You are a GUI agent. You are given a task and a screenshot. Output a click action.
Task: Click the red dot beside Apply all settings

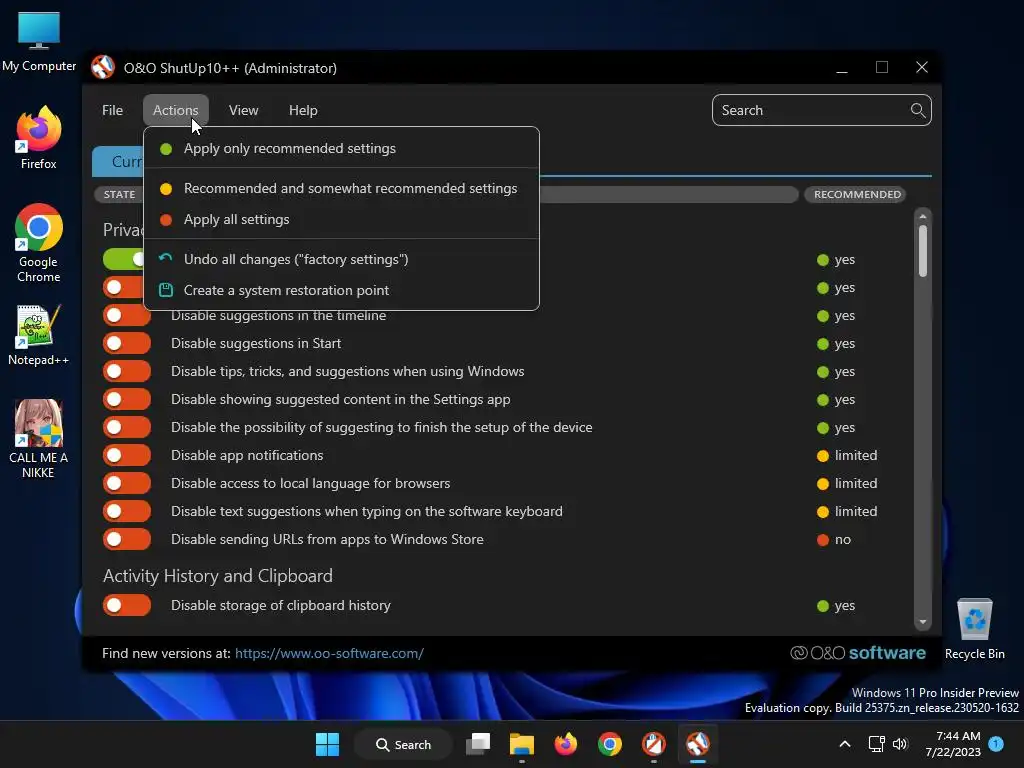166,220
